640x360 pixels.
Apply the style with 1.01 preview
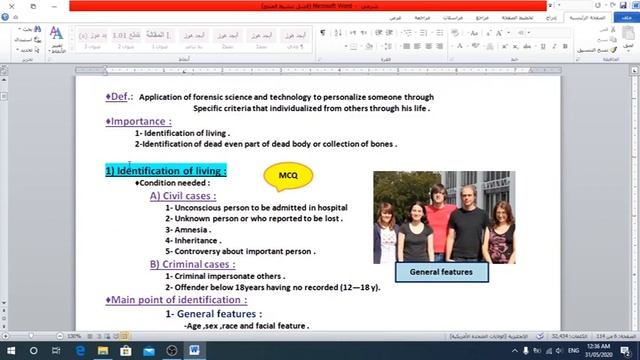click(x=126, y=39)
